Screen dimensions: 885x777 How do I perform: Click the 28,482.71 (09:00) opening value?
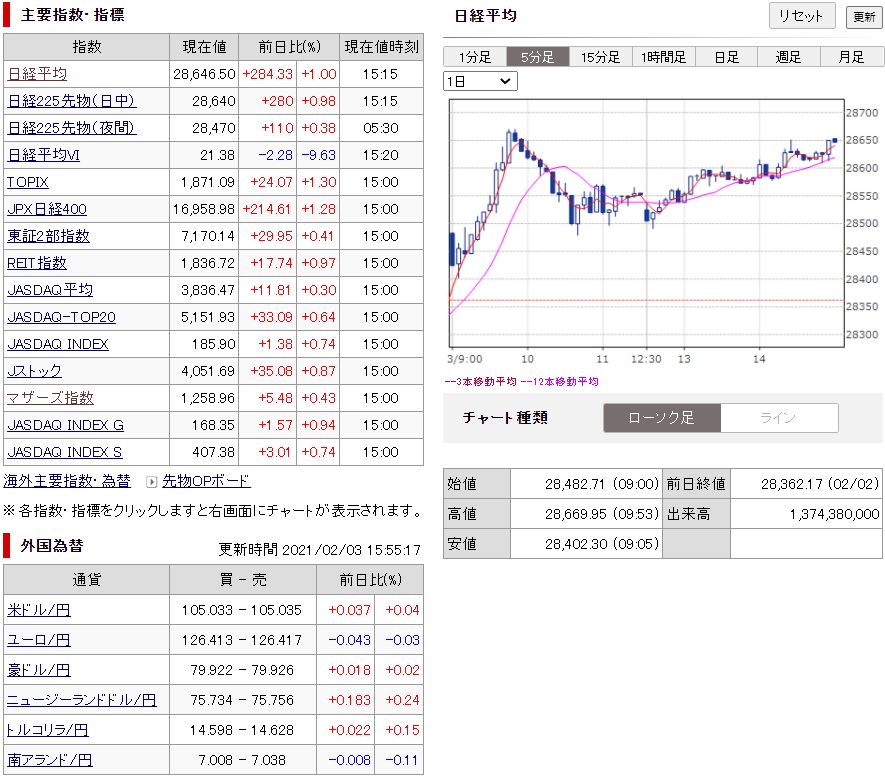point(602,484)
